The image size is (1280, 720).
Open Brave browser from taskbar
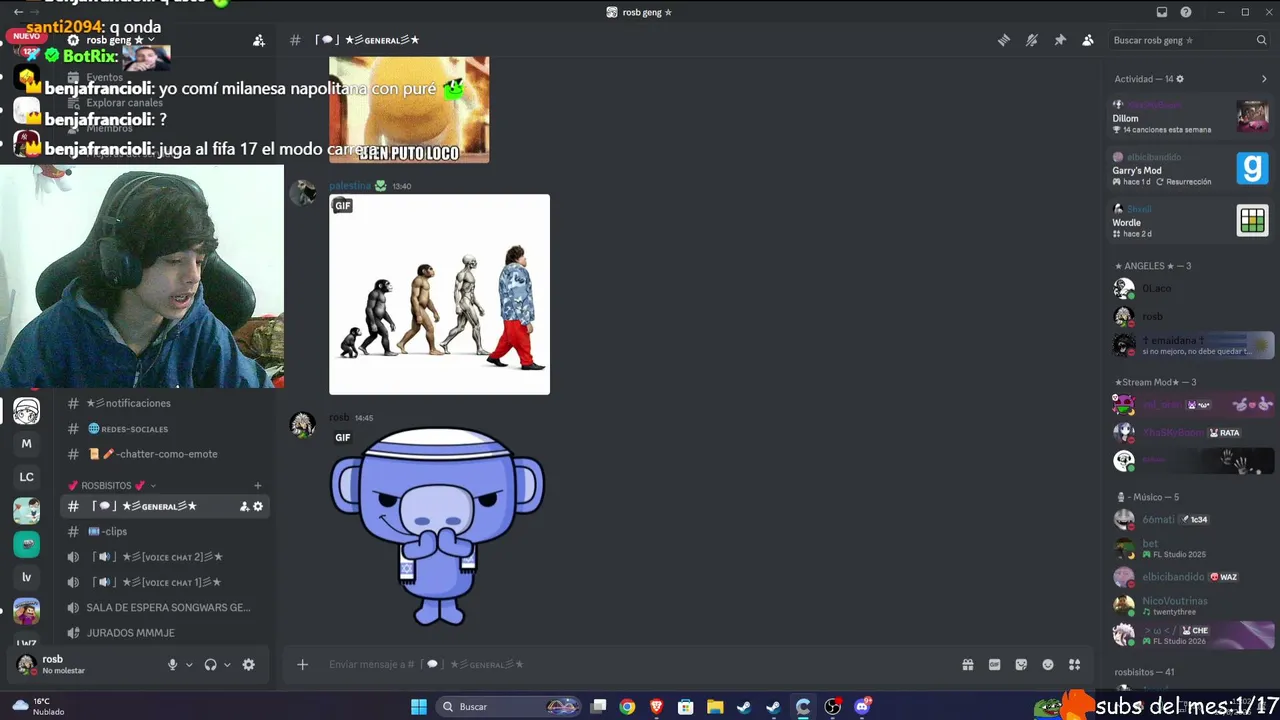click(x=656, y=707)
